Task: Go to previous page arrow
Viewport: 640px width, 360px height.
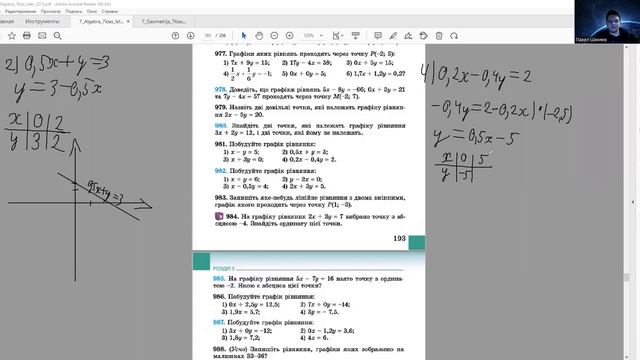Action: click(176, 36)
